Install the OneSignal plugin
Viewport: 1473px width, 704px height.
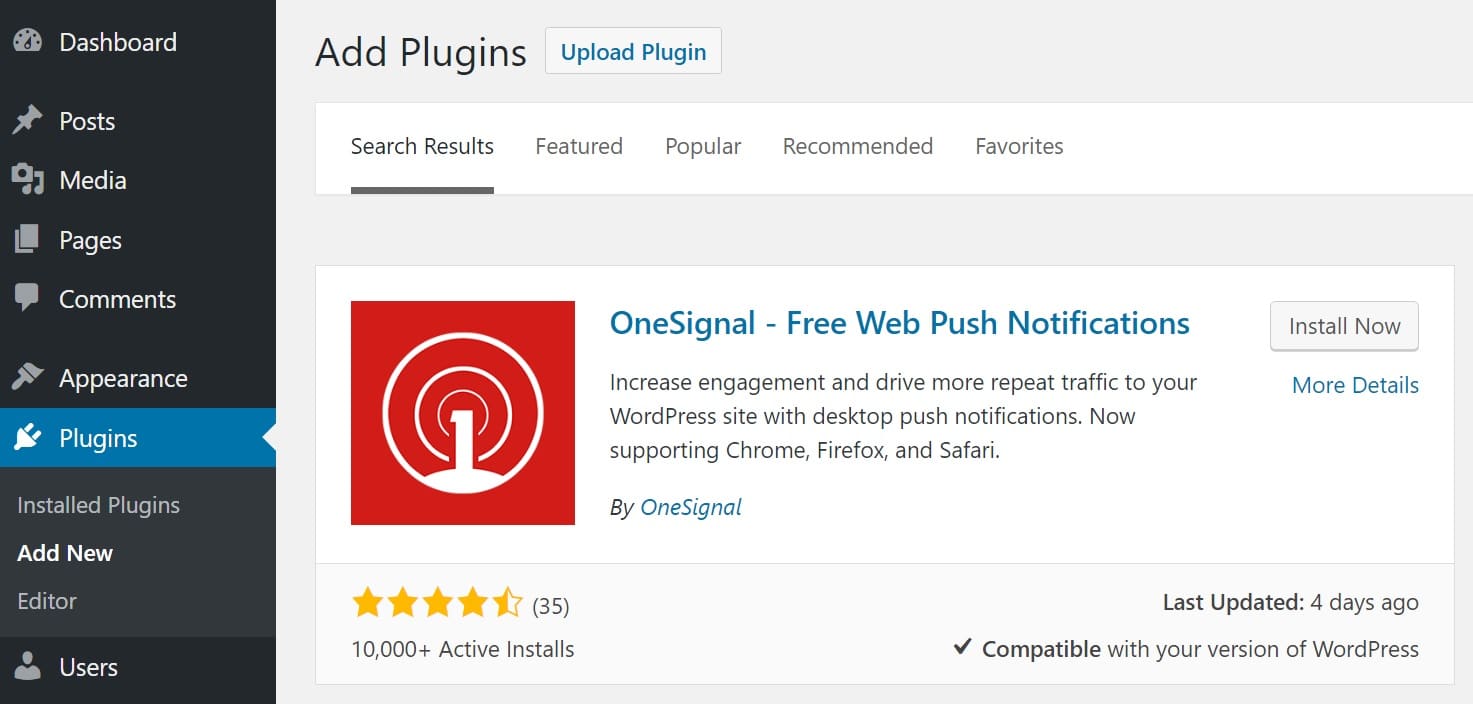(x=1344, y=326)
